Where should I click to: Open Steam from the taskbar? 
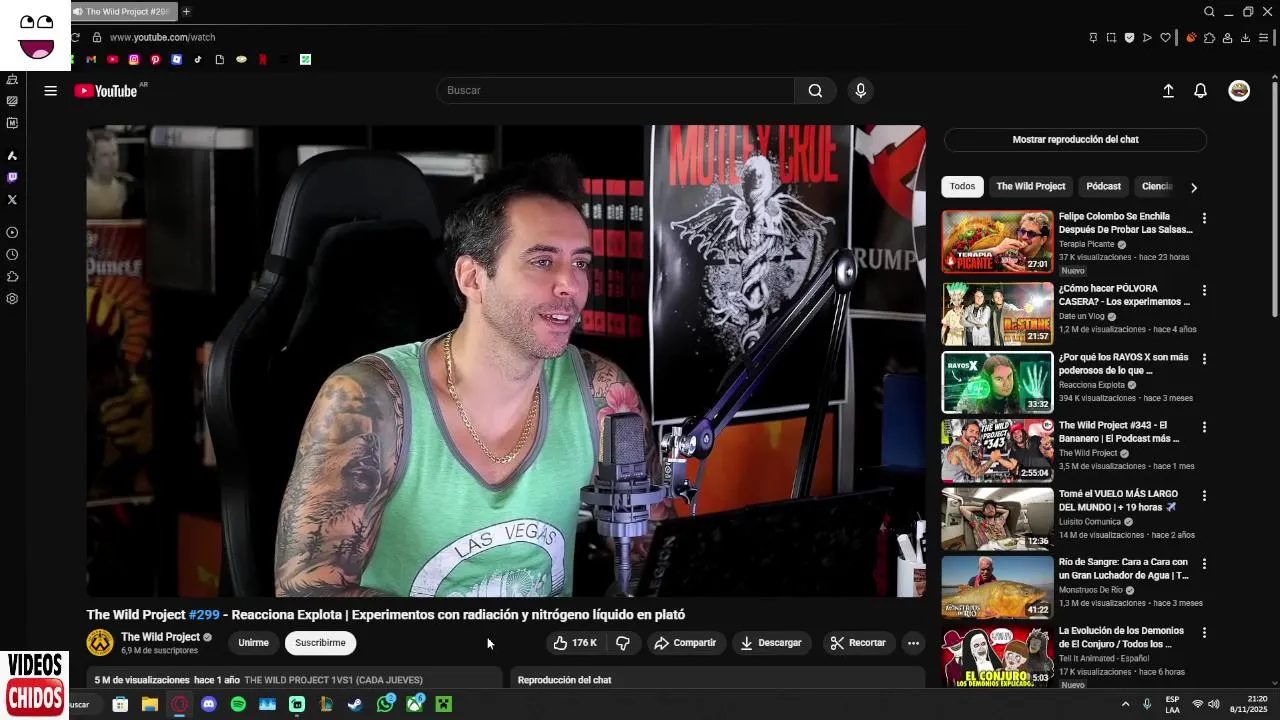coord(355,704)
